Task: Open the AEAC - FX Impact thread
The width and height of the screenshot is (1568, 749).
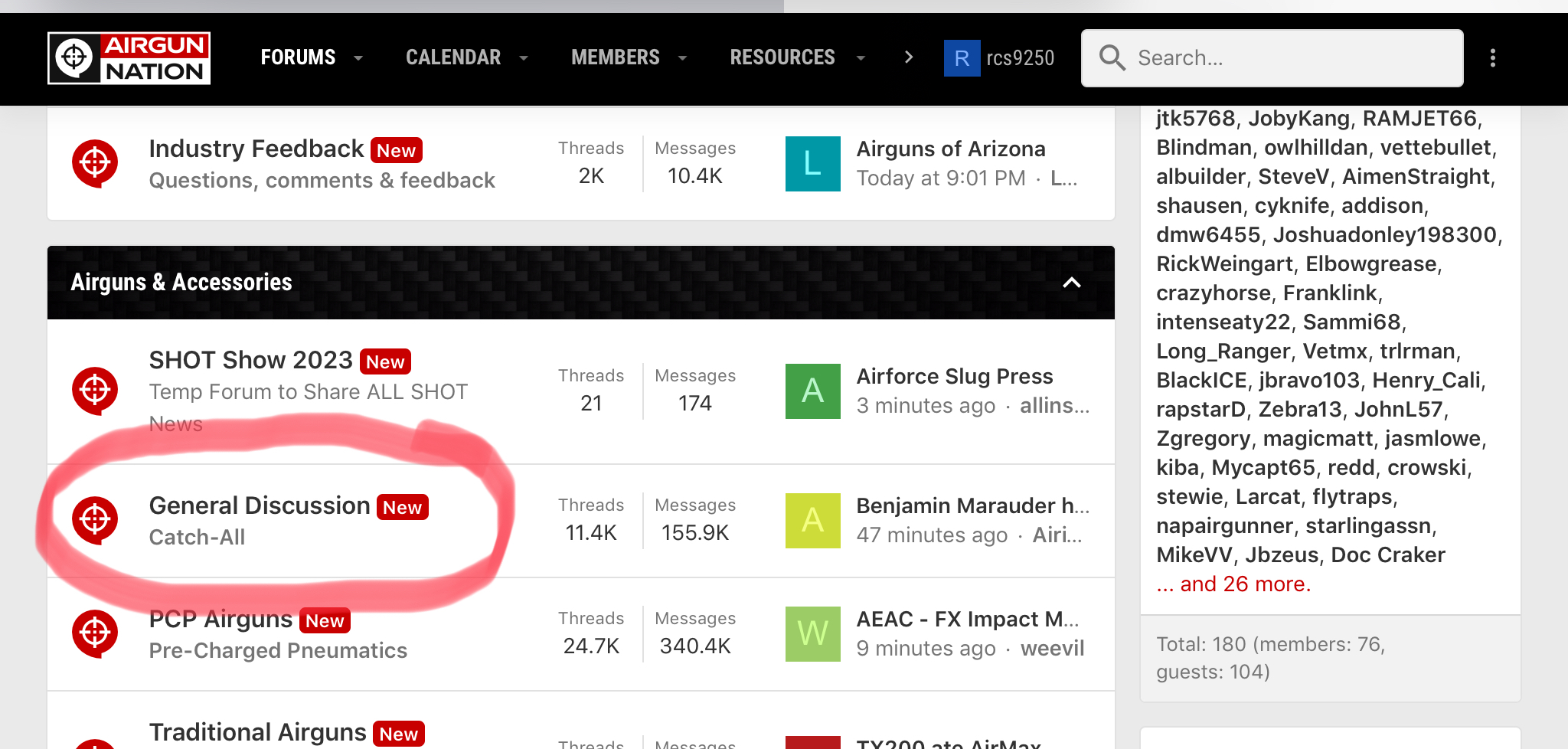Action: [x=968, y=619]
